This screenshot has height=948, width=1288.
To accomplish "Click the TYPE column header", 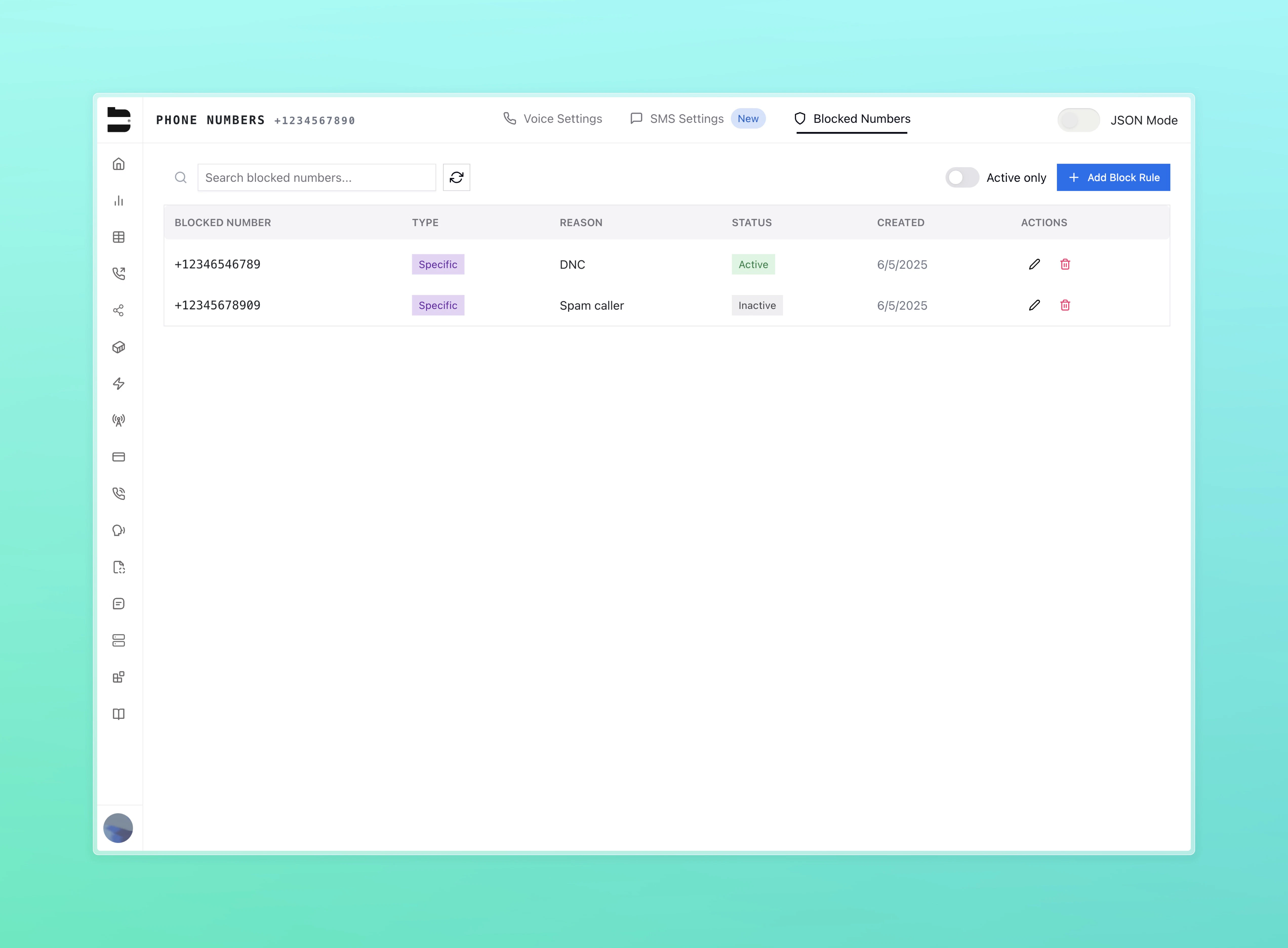I will (425, 223).
